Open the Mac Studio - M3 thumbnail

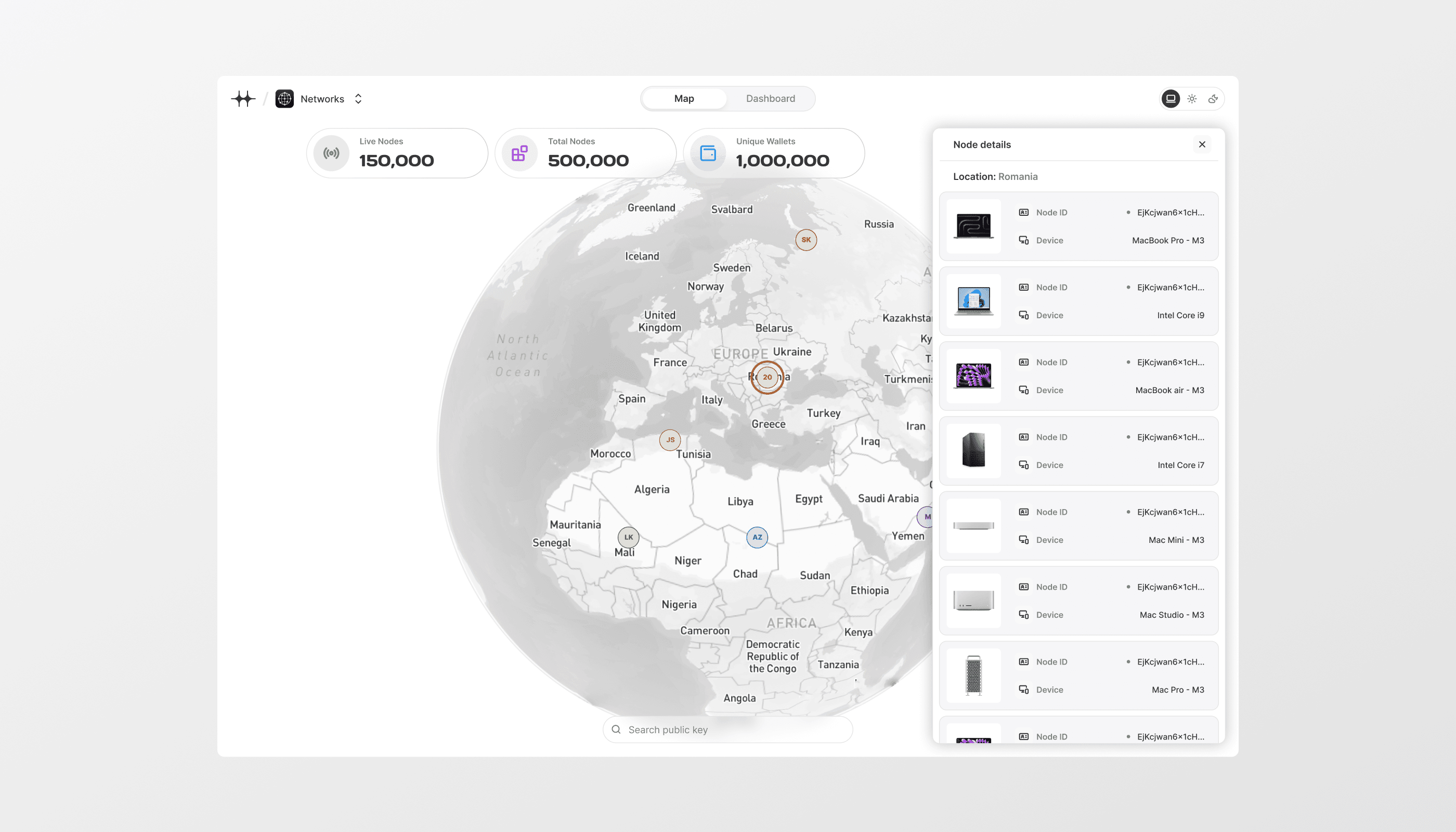click(974, 601)
